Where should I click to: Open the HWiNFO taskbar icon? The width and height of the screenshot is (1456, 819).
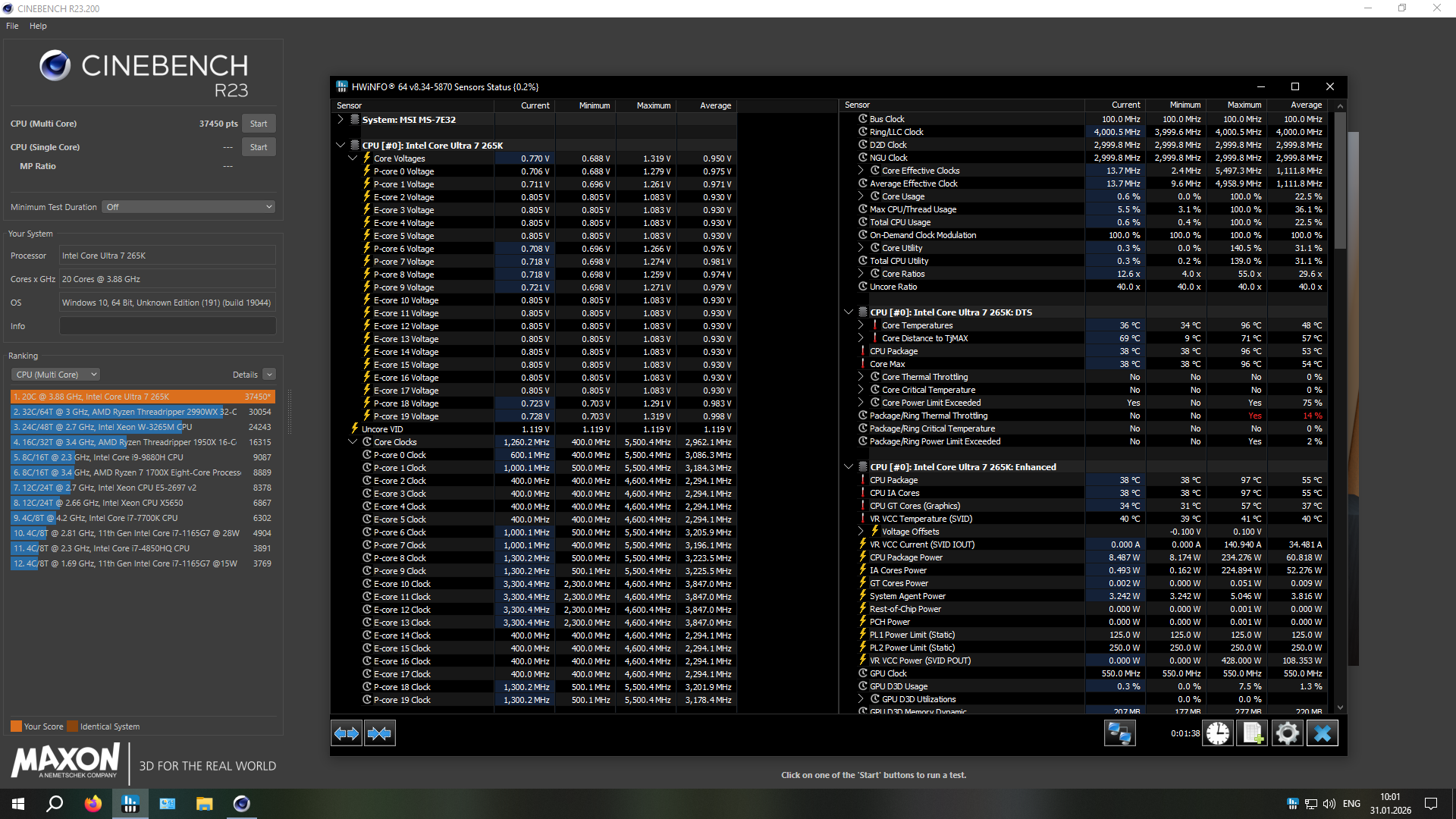click(x=130, y=804)
